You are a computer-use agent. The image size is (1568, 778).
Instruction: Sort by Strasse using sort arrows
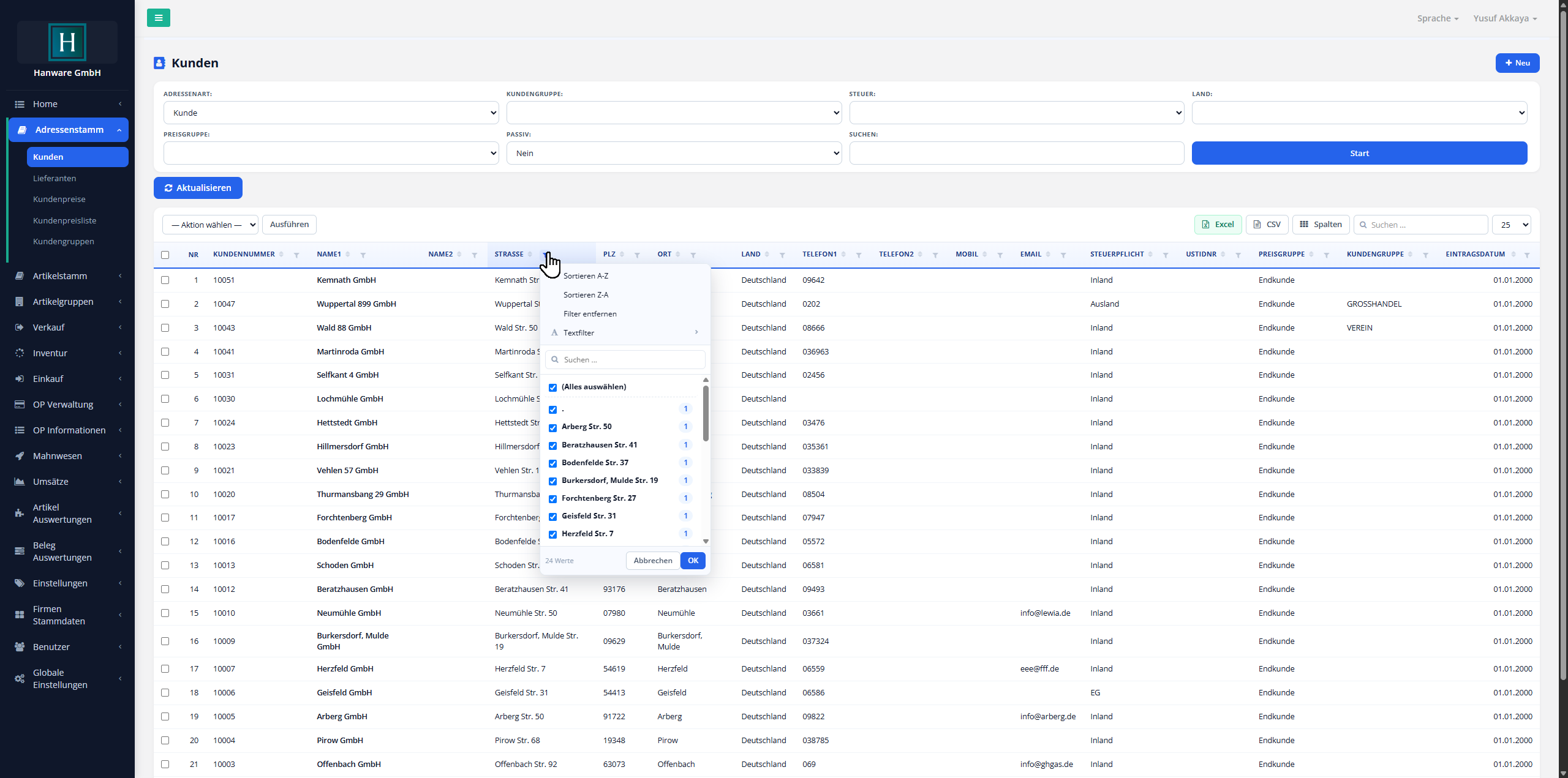(x=530, y=254)
